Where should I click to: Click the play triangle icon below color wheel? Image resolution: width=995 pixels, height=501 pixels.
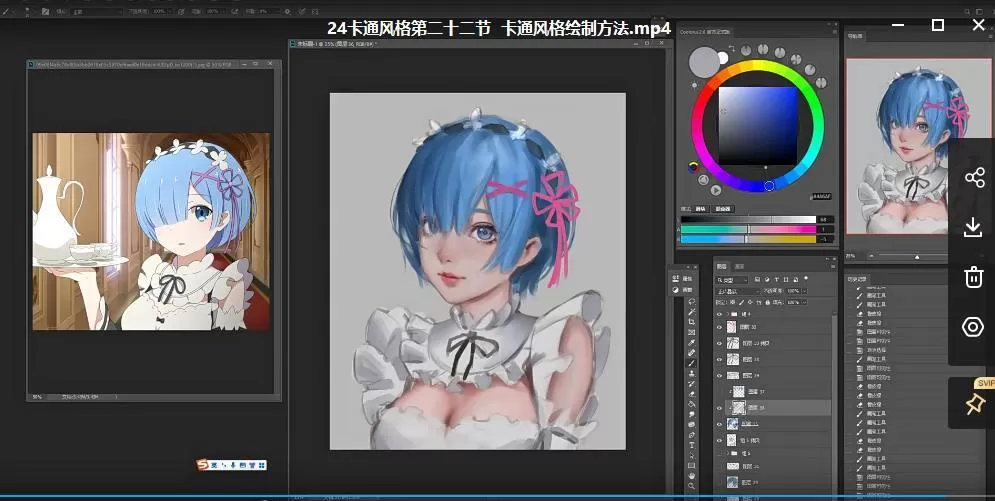tap(716, 190)
